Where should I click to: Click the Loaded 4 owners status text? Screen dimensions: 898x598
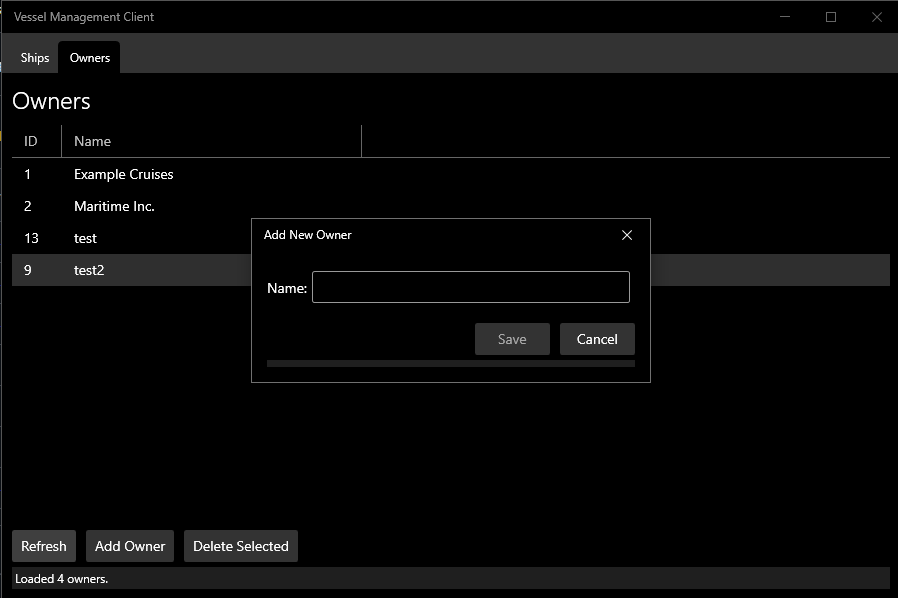tap(61, 579)
